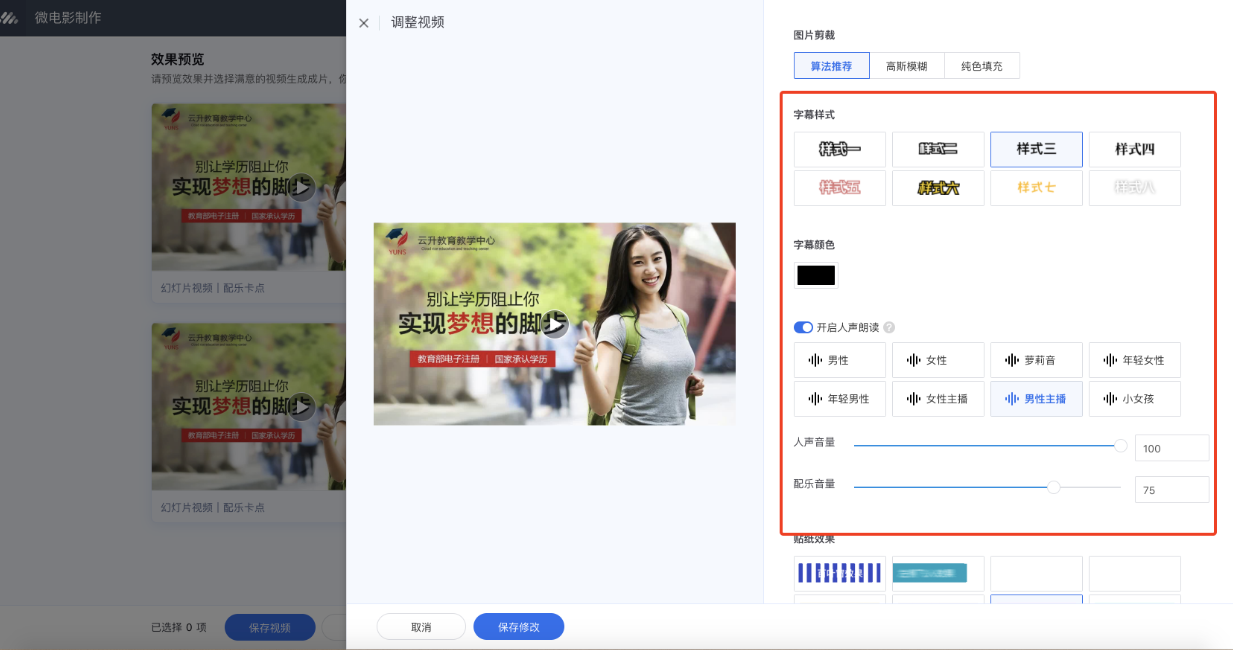Click the 保存修改 save changes button
The image size is (1233, 650).
point(518,626)
